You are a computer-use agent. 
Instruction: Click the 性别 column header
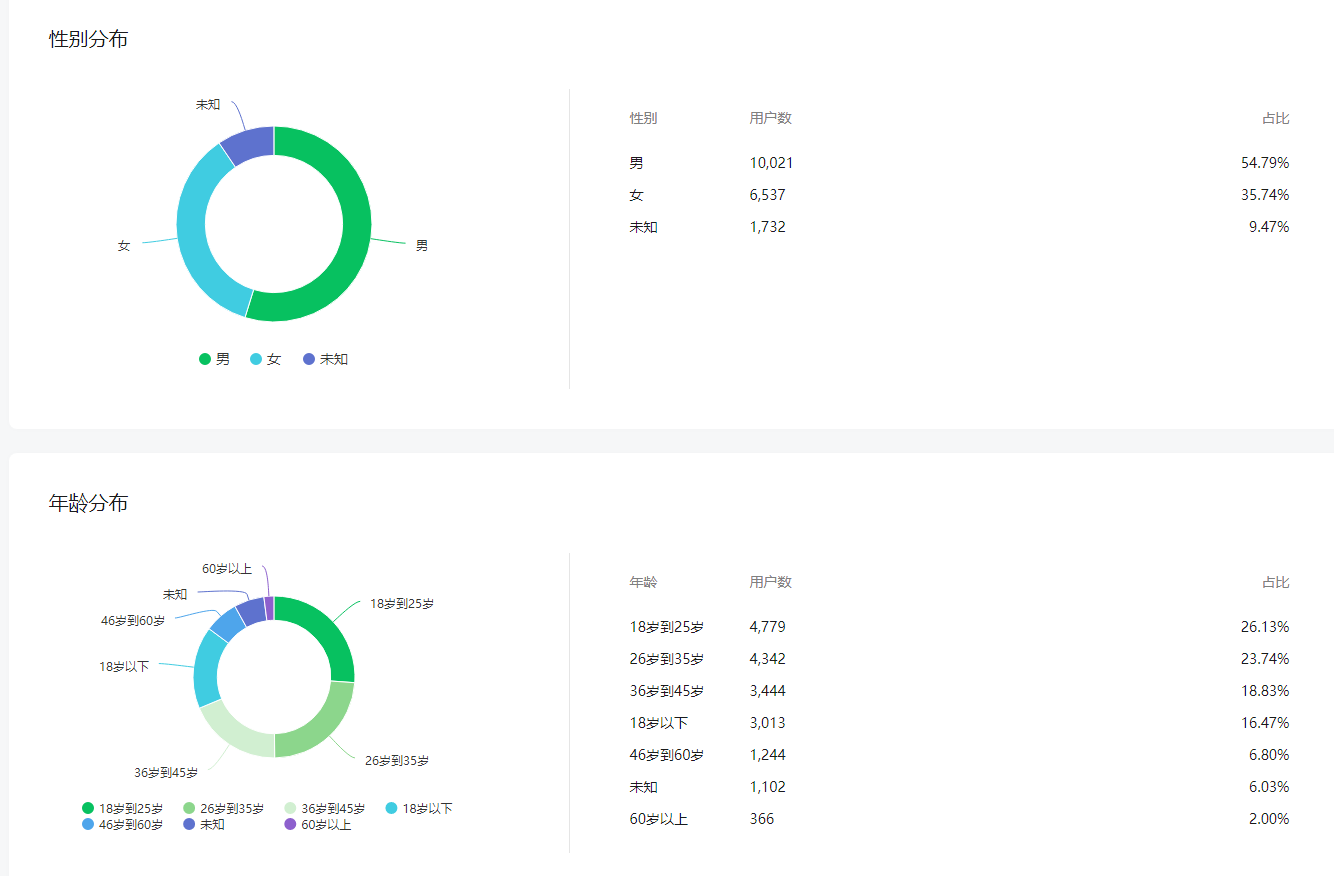tap(643, 118)
